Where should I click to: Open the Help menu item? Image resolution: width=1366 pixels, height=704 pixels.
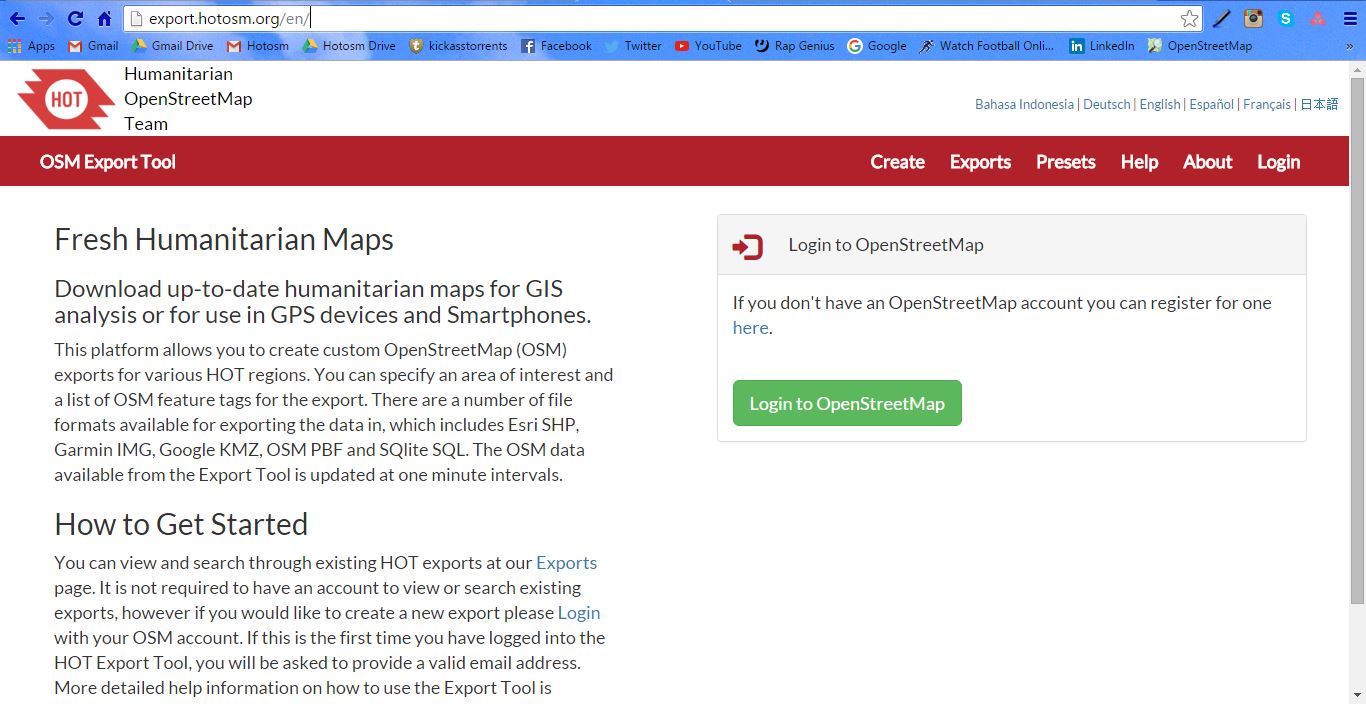(1139, 162)
